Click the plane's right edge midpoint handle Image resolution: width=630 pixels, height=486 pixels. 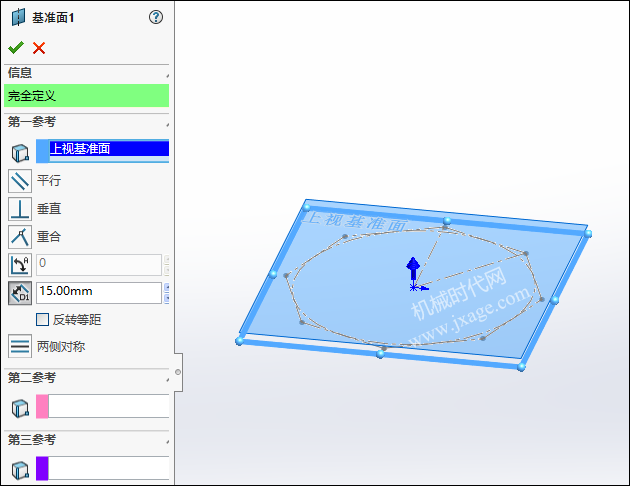555,300
